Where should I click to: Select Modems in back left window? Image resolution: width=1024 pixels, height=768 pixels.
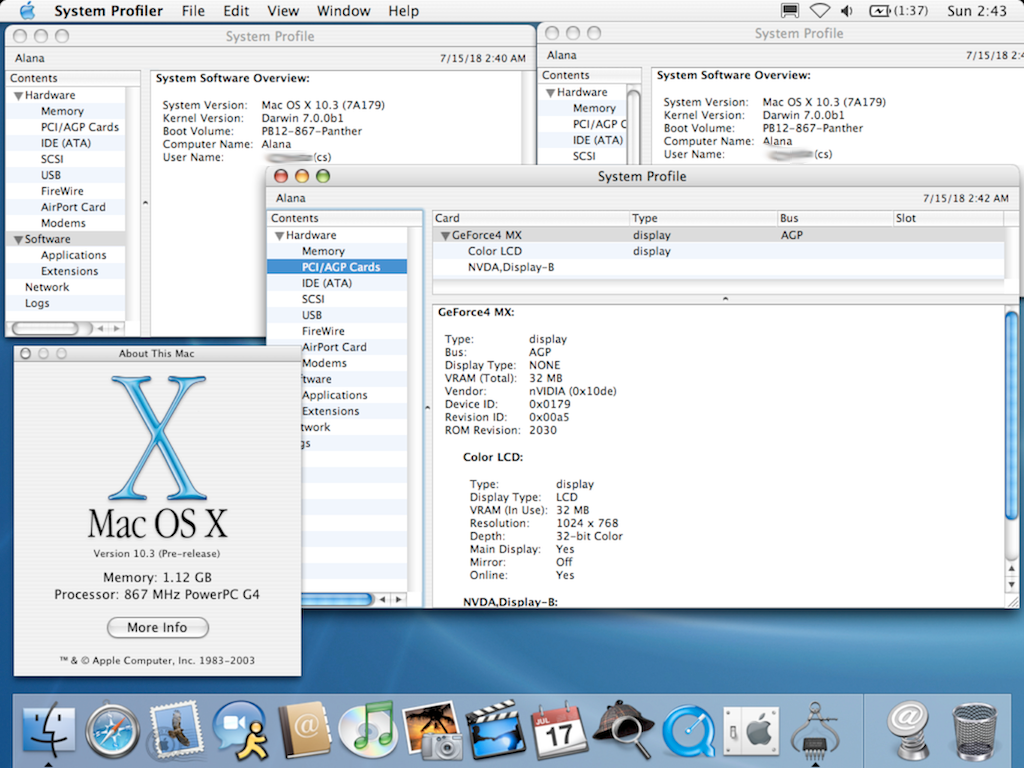(65, 223)
